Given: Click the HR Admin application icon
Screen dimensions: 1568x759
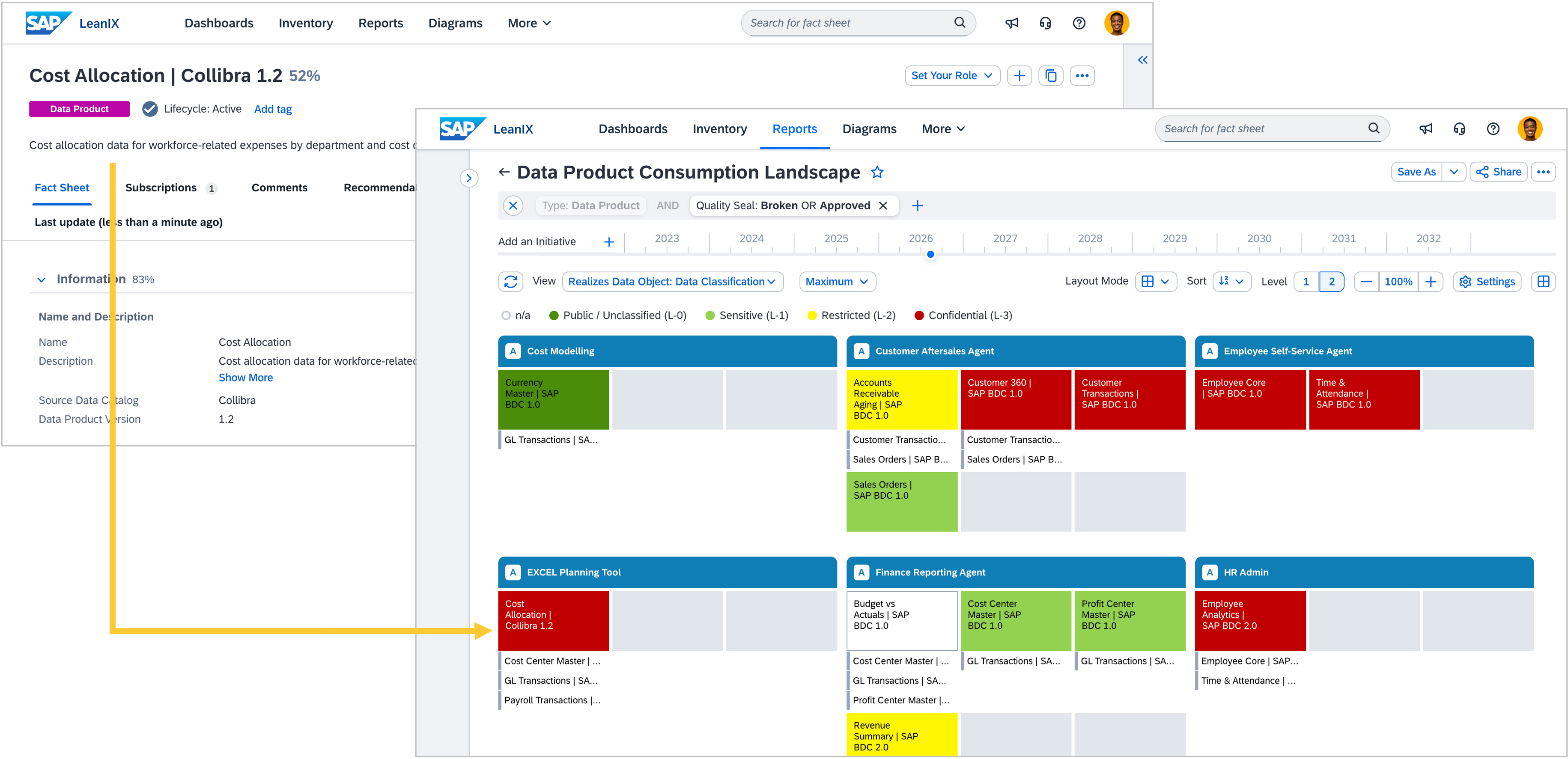Looking at the screenshot, I should (1210, 572).
